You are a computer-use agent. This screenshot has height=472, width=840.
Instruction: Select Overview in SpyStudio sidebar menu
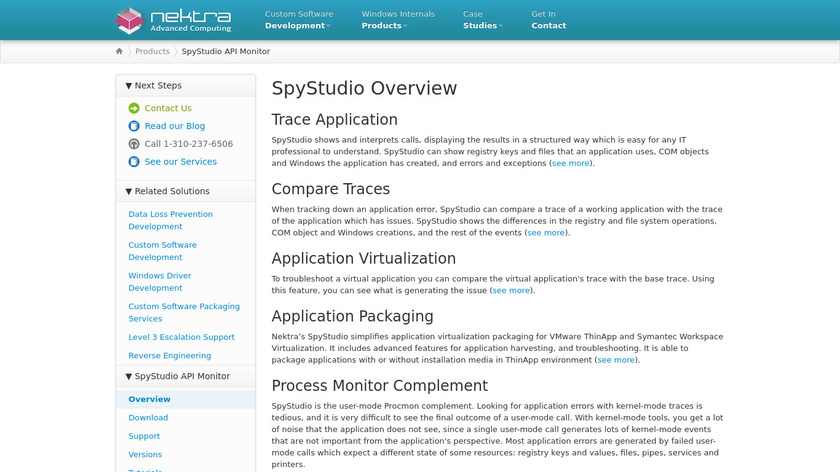click(185, 399)
